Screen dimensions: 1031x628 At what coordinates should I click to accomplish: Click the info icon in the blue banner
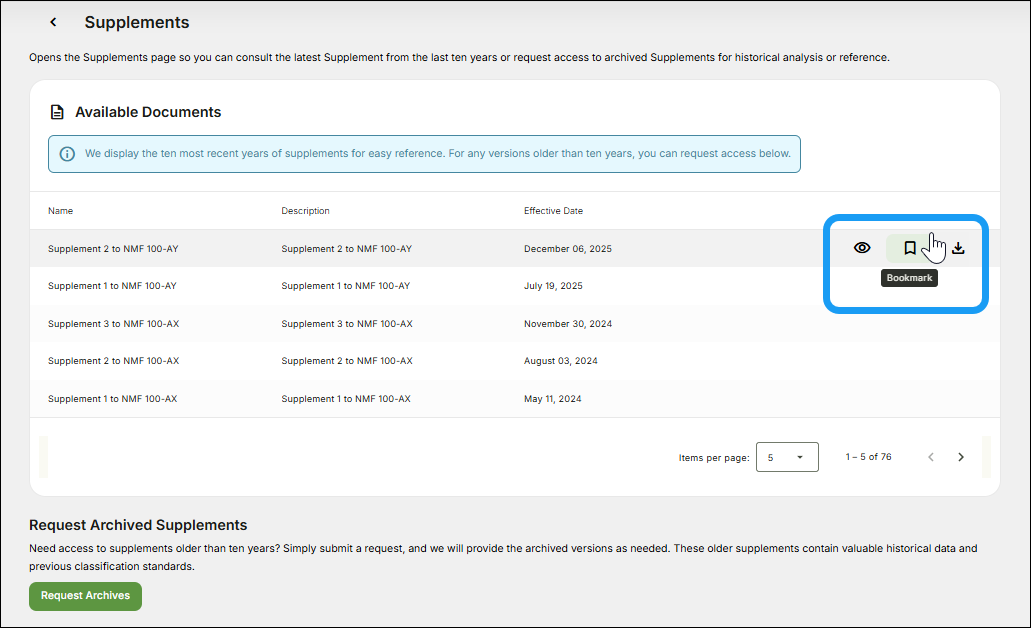tap(67, 154)
